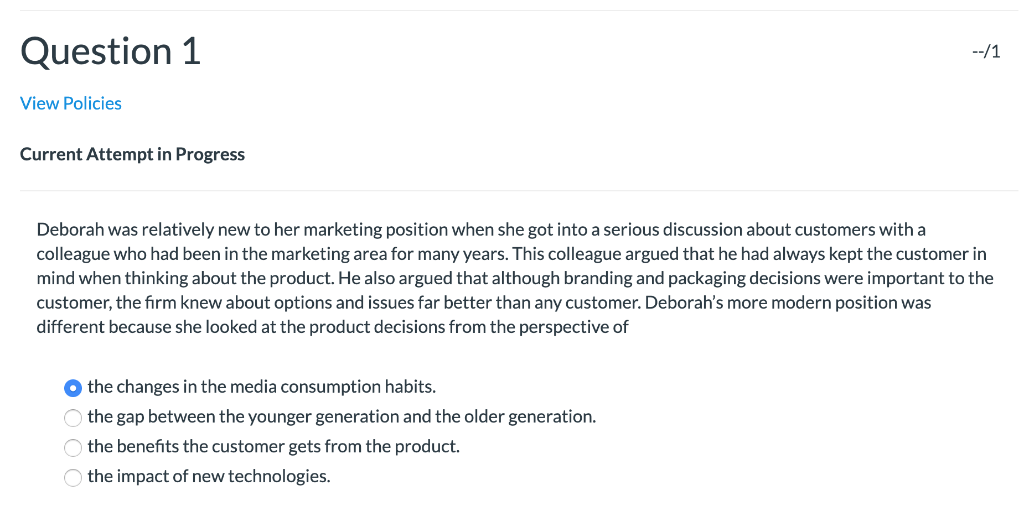Click the answer text 'the benefits the customer gets from the product.'
1024x511 pixels.
[x=274, y=447]
